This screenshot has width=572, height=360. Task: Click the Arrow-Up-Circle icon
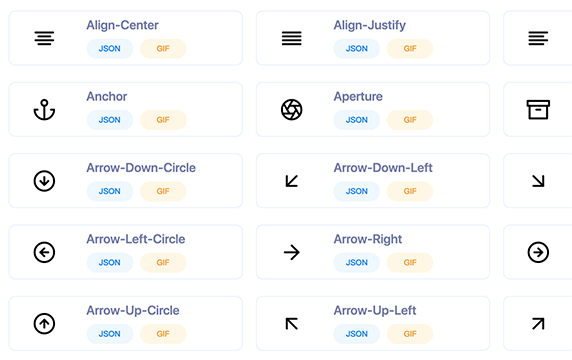coord(44,324)
